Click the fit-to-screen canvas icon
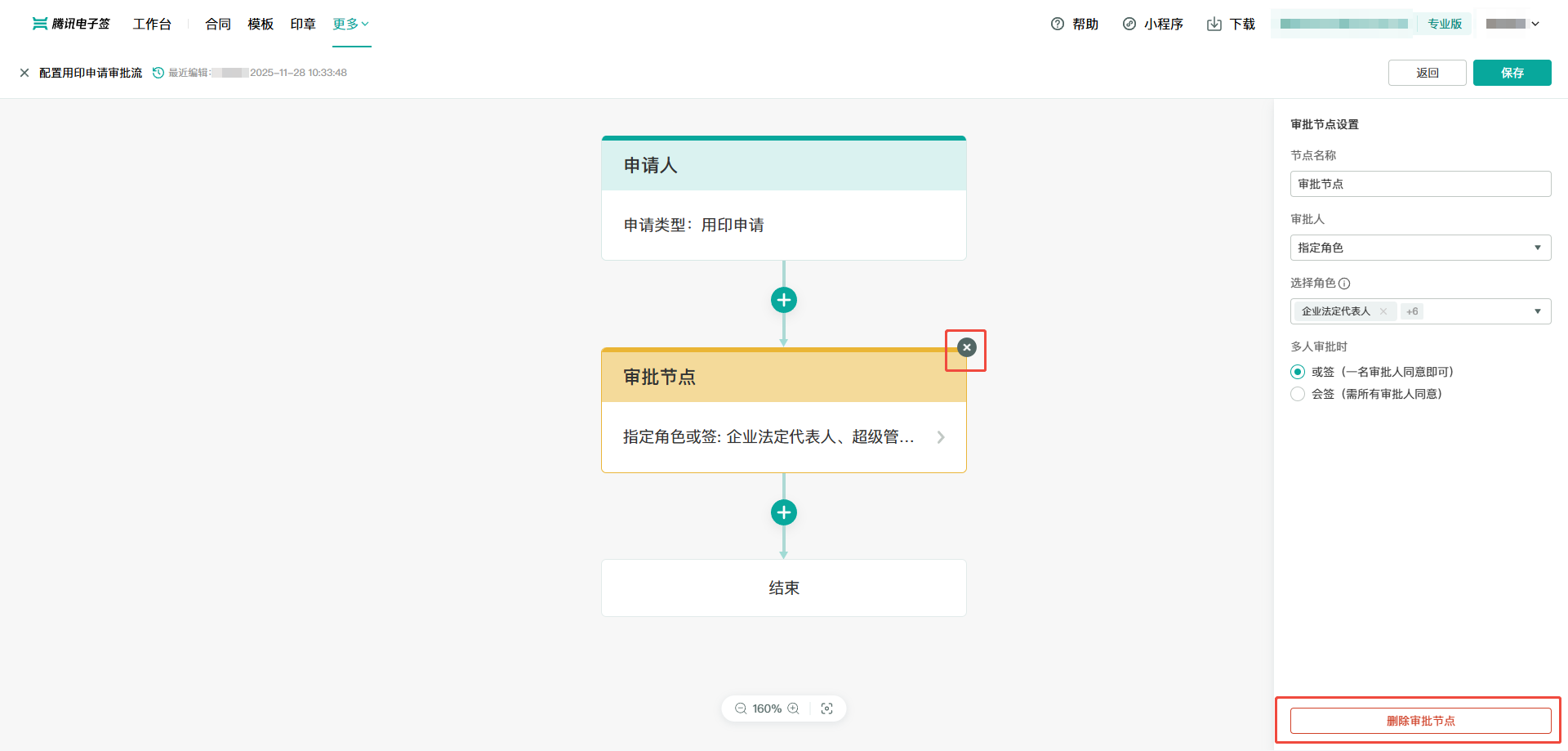Image resolution: width=1568 pixels, height=751 pixels. pos(827,709)
